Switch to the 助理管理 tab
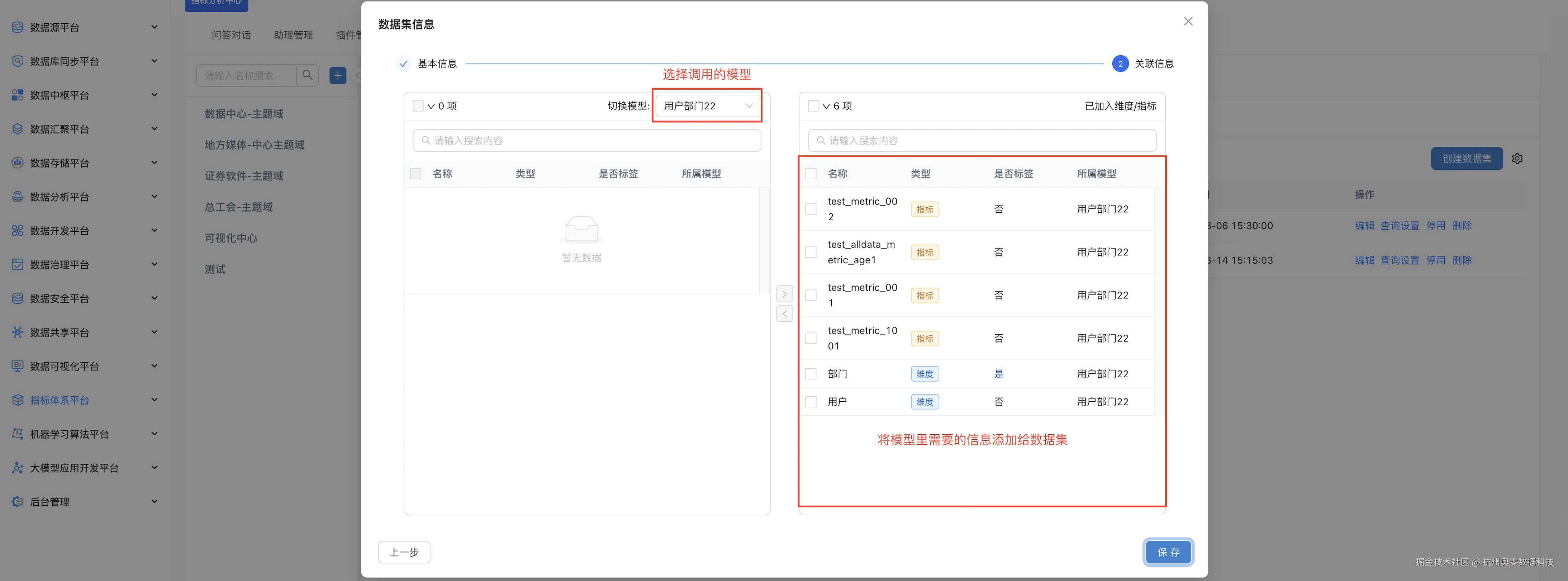The image size is (1568, 581). (x=293, y=35)
